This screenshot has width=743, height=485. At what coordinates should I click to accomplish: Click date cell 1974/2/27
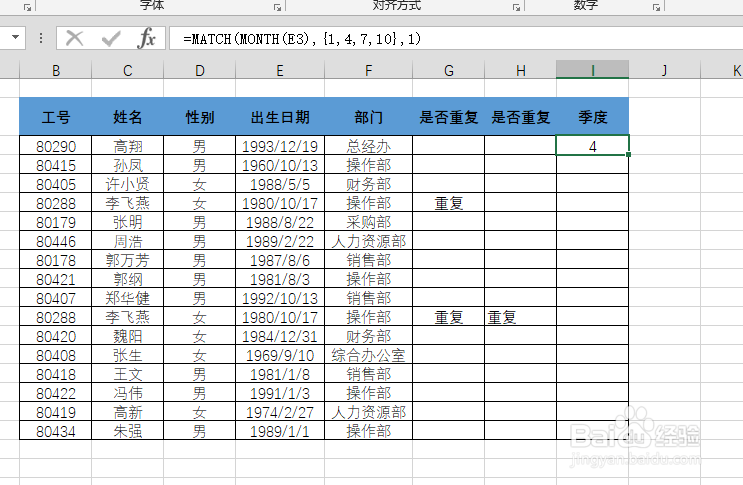(280, 412)
